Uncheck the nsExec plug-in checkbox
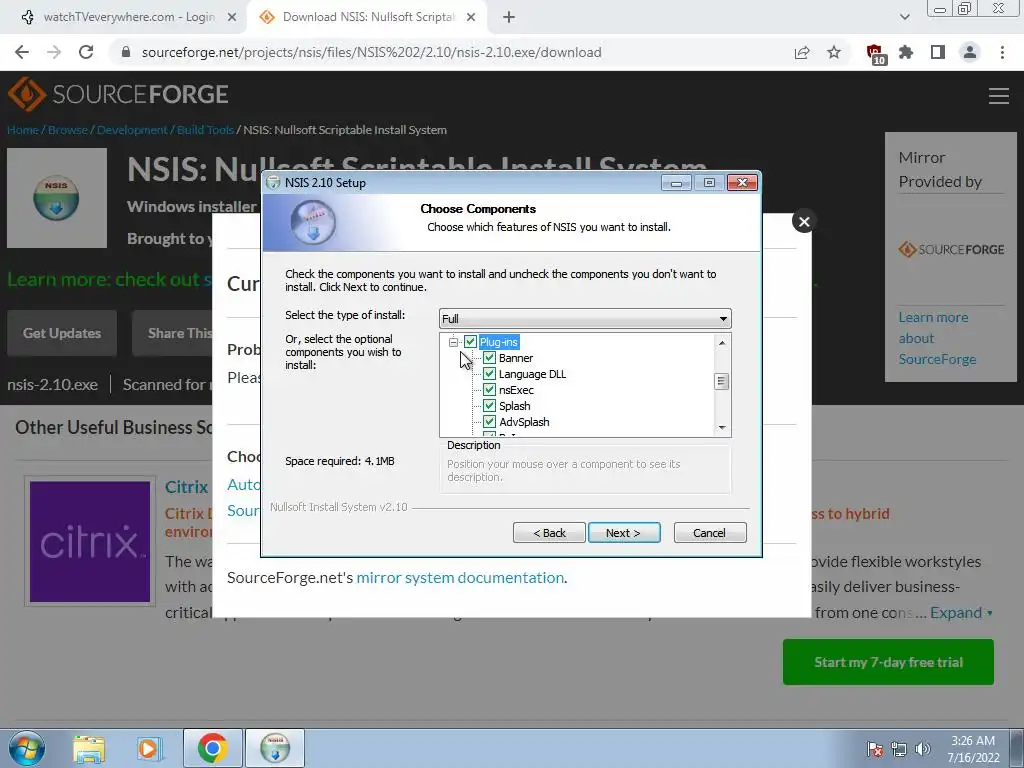1024x768 pixels. pos(489,389)
